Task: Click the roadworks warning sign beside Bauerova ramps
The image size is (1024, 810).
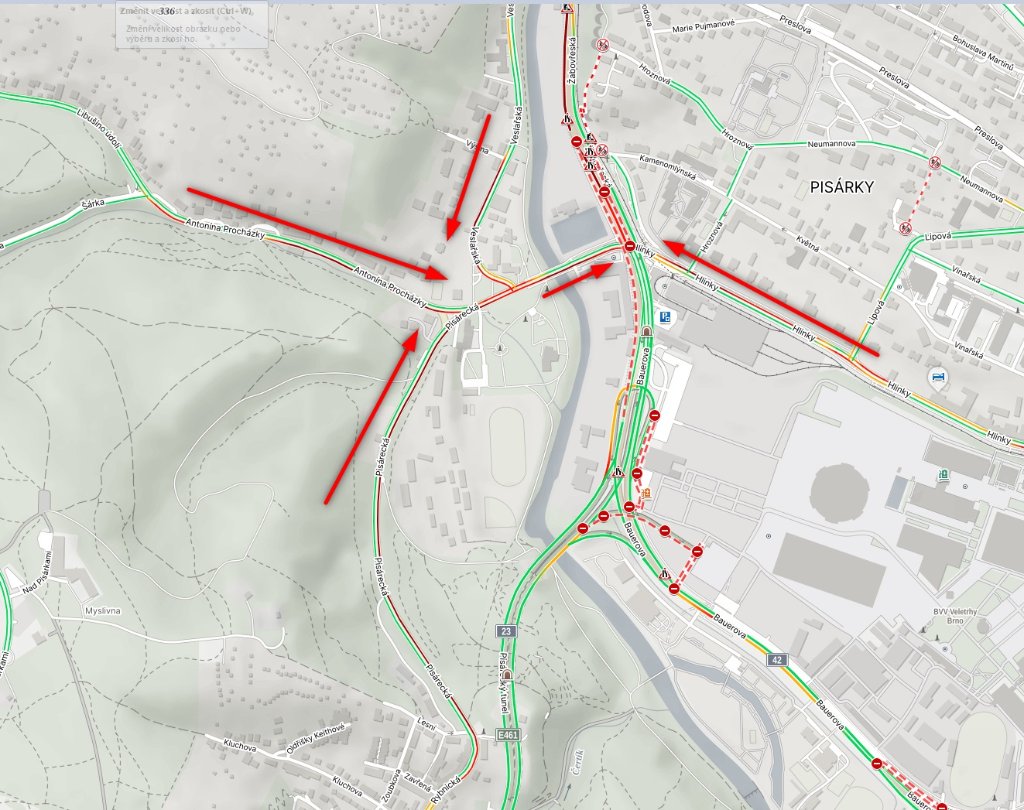Action: click(x=618, y=471)
